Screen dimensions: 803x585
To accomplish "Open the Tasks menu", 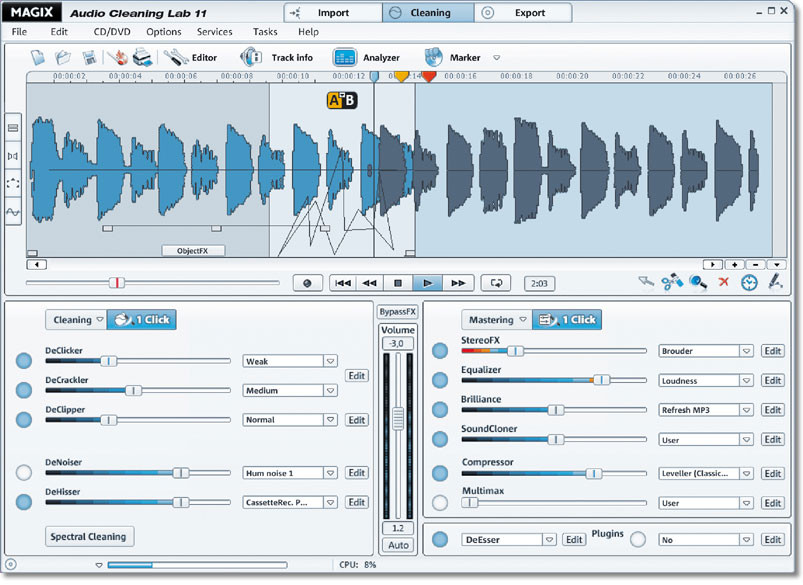I will pyautogui.click(x=265, y=32).
